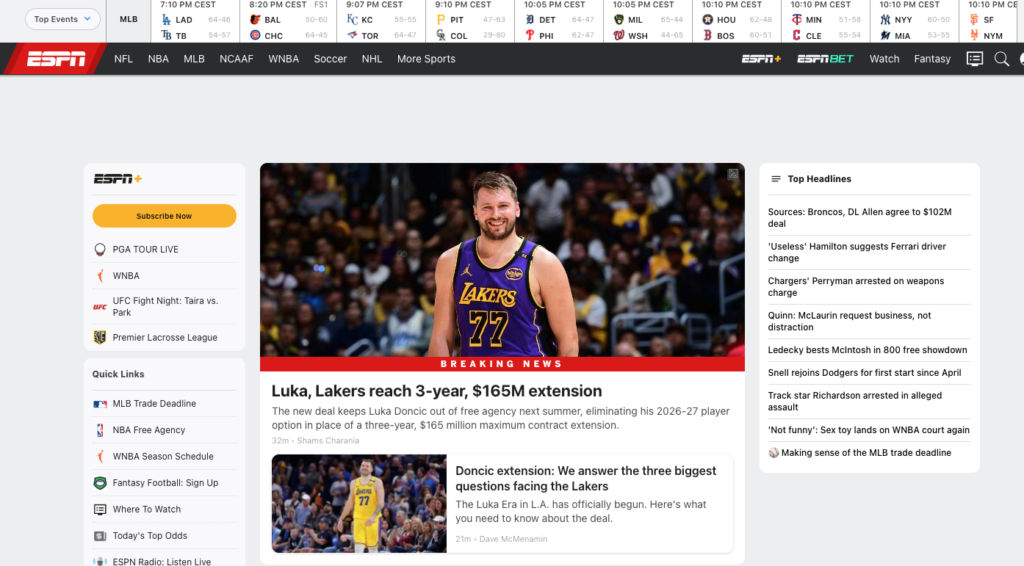1024x566 pixels.
Task: Click the PGA TOUR LIVE icon
Action: point(100,250)
